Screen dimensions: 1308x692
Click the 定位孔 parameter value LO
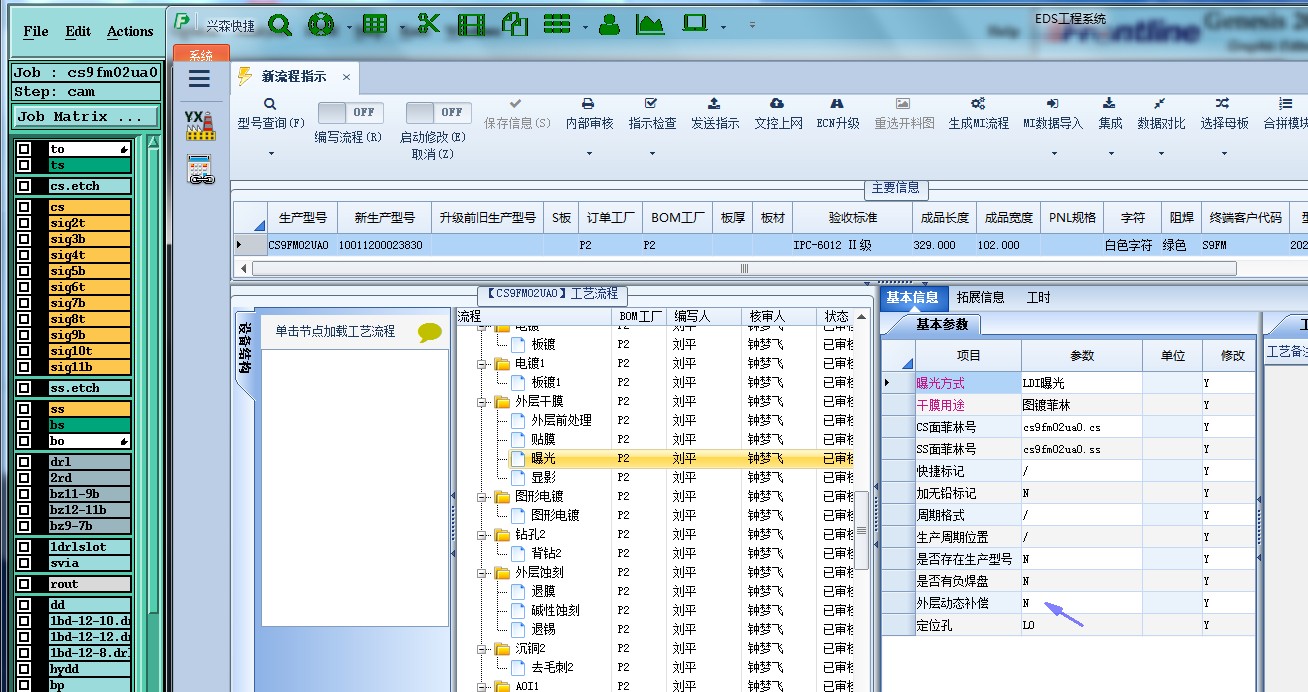pyautogui.click(x=1081, y=625)
